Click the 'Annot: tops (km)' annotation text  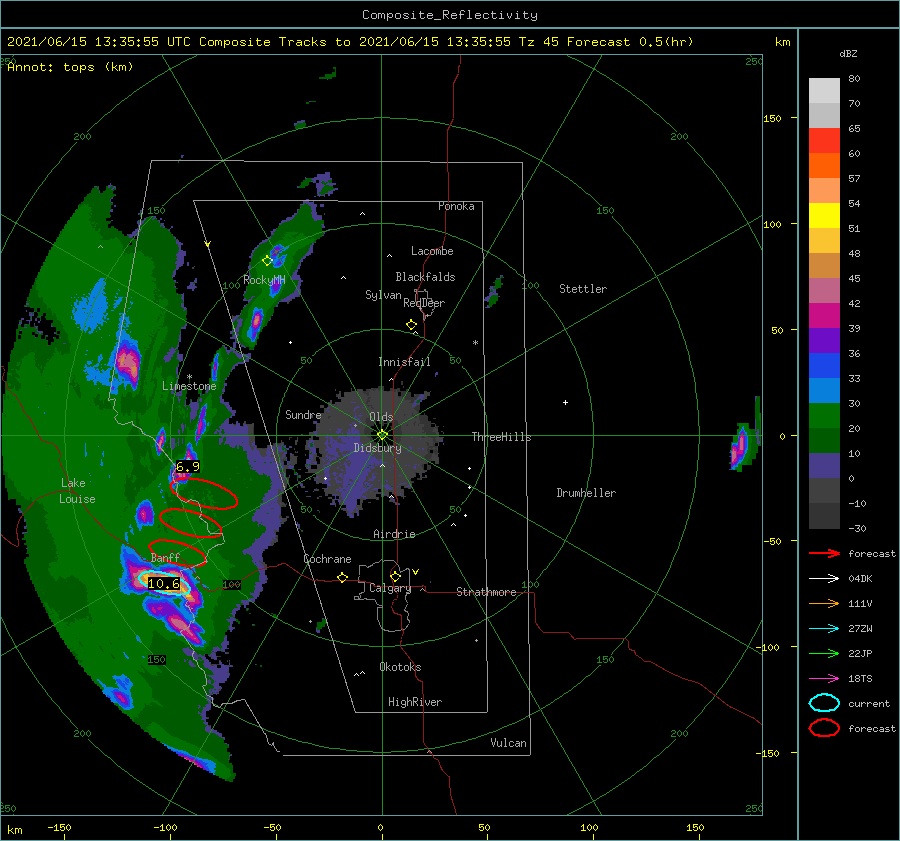[70, 67]
